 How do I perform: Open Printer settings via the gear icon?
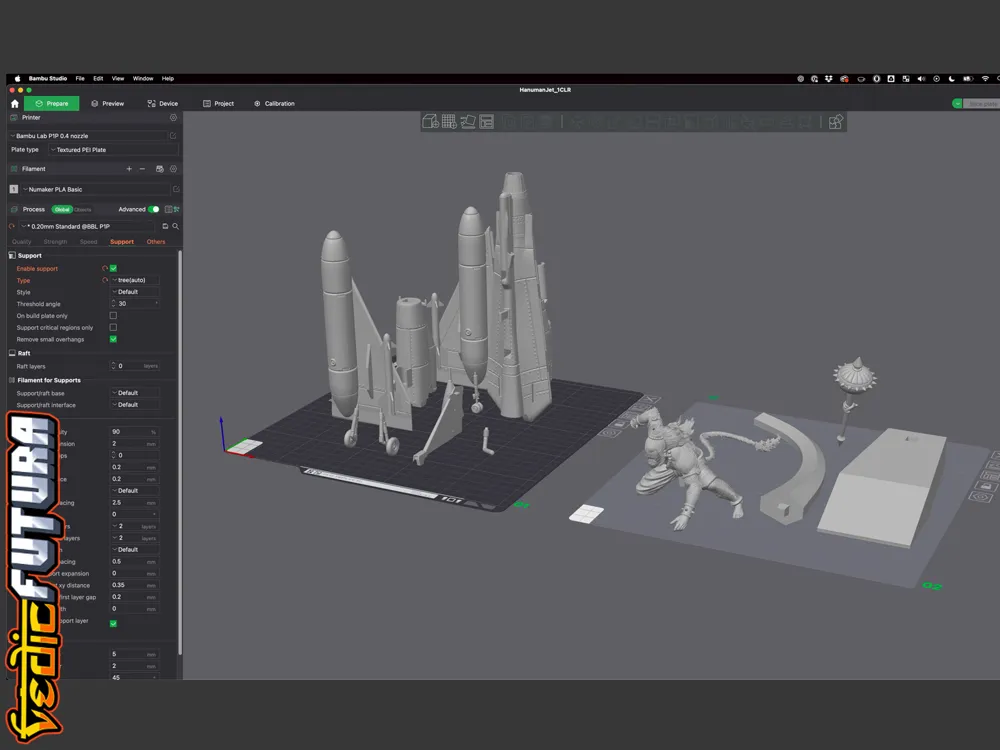pos(173,118)
